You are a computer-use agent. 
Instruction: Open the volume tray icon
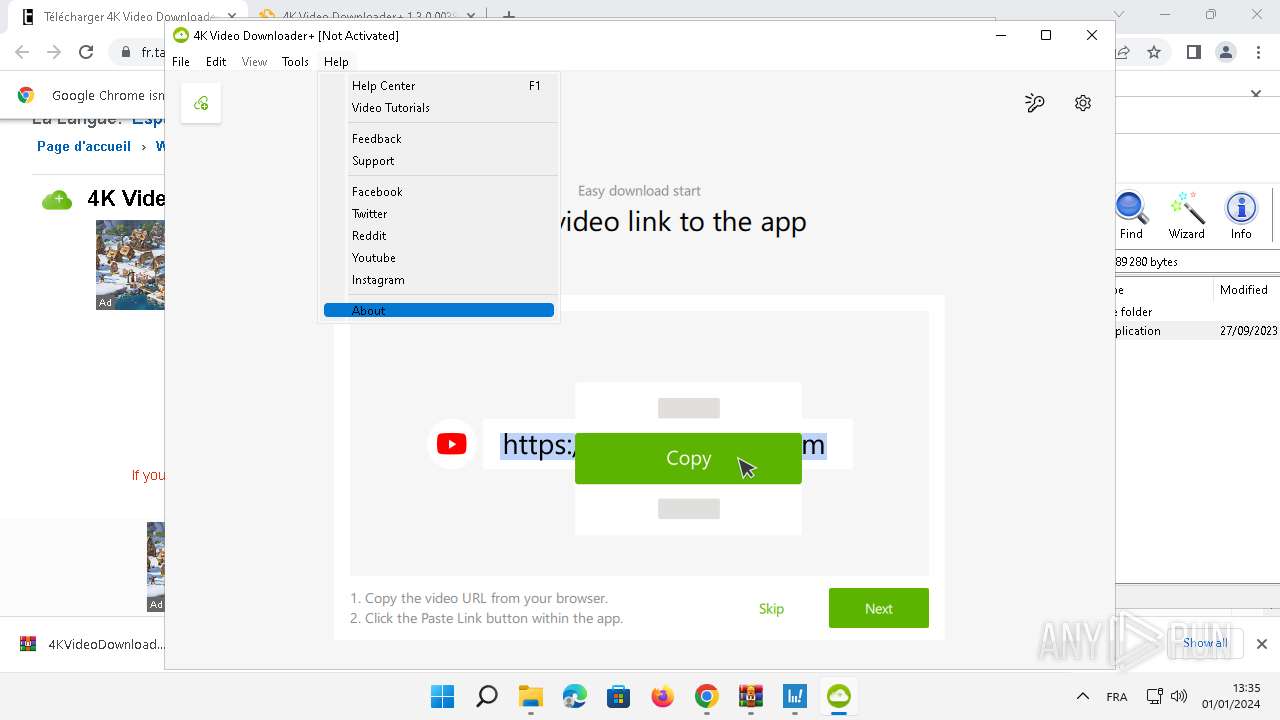tap(1179, 696)
